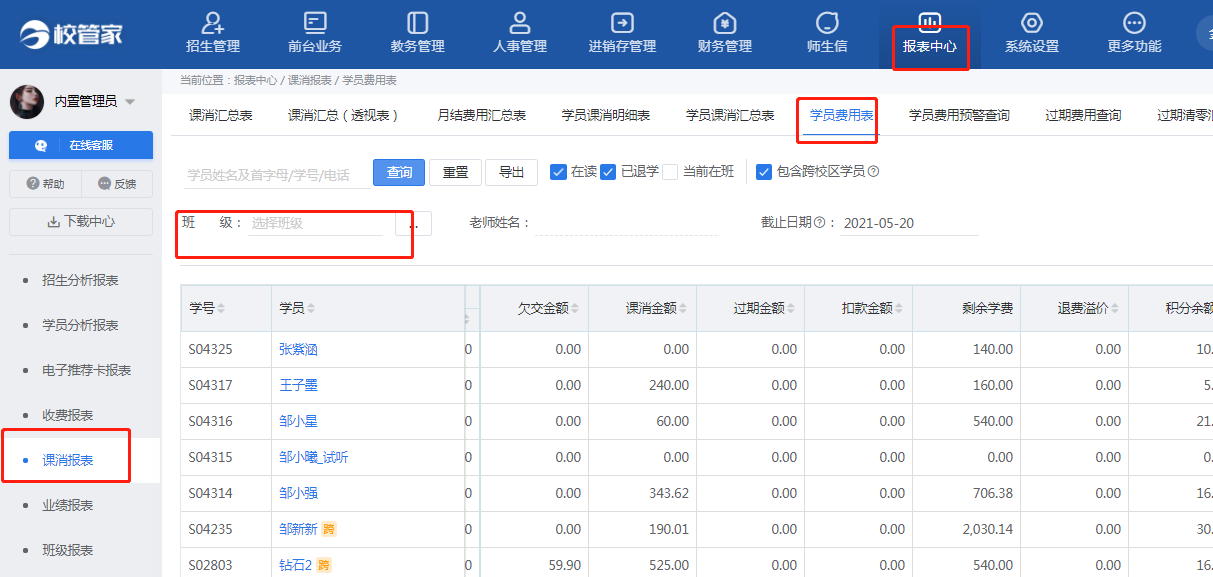This screenshot has height=577, width=1213.
Task: Sort by 学员 column arrows
Action: [312, 308]
